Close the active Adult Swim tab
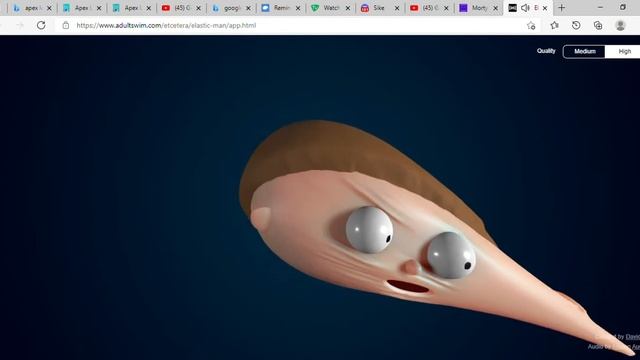 pos(545,8)
